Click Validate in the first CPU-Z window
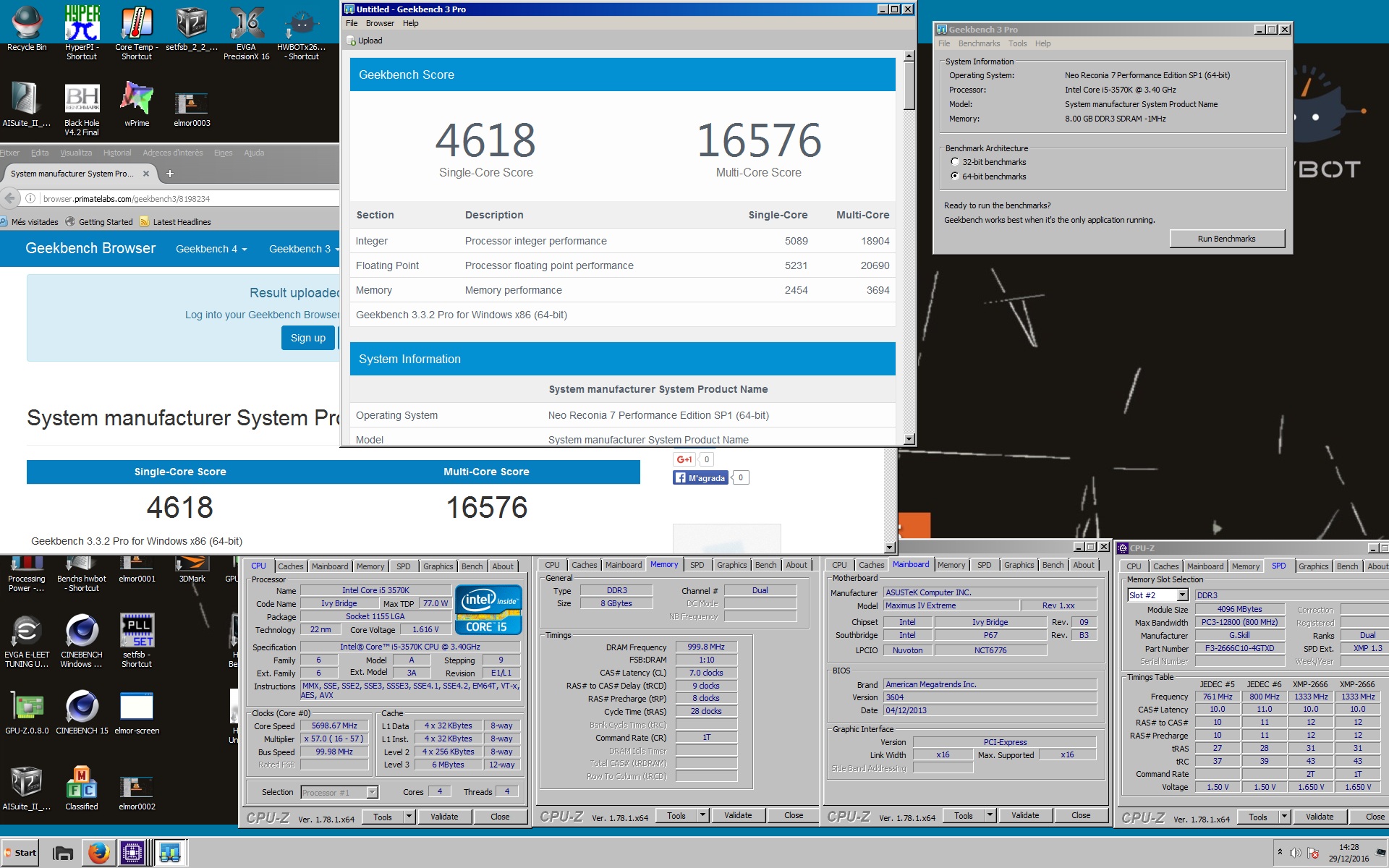Image resolution: width=1389 pixels, height=868 pixels. point(444,817)
